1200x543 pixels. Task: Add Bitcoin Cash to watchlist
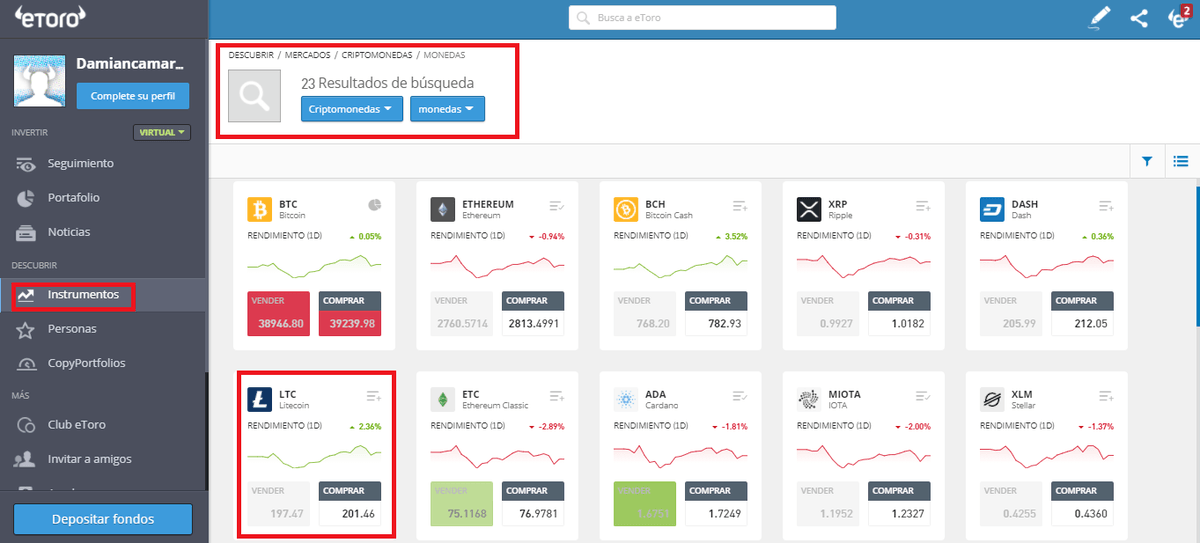(740, 205)
